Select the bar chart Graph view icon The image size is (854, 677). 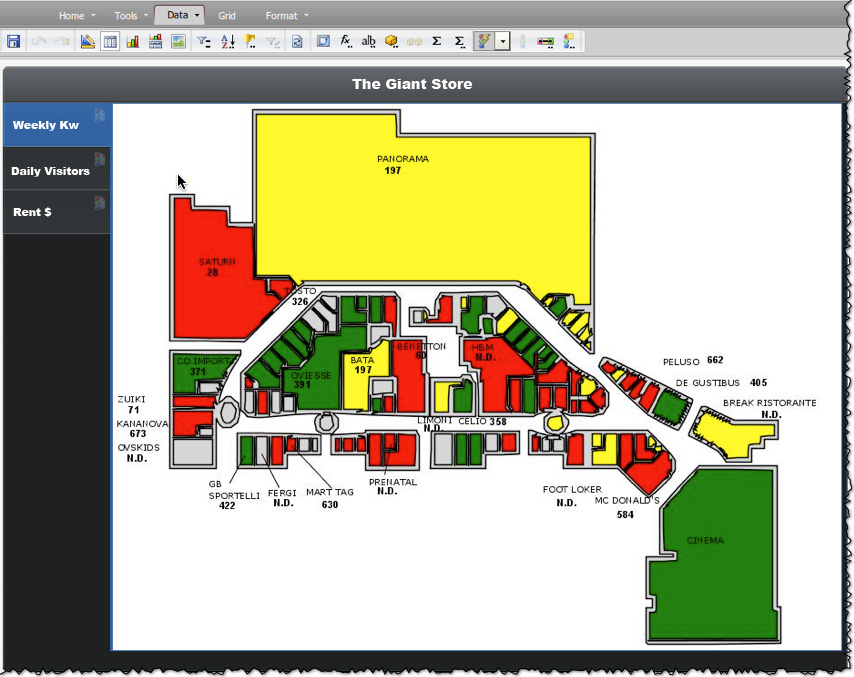133,41
